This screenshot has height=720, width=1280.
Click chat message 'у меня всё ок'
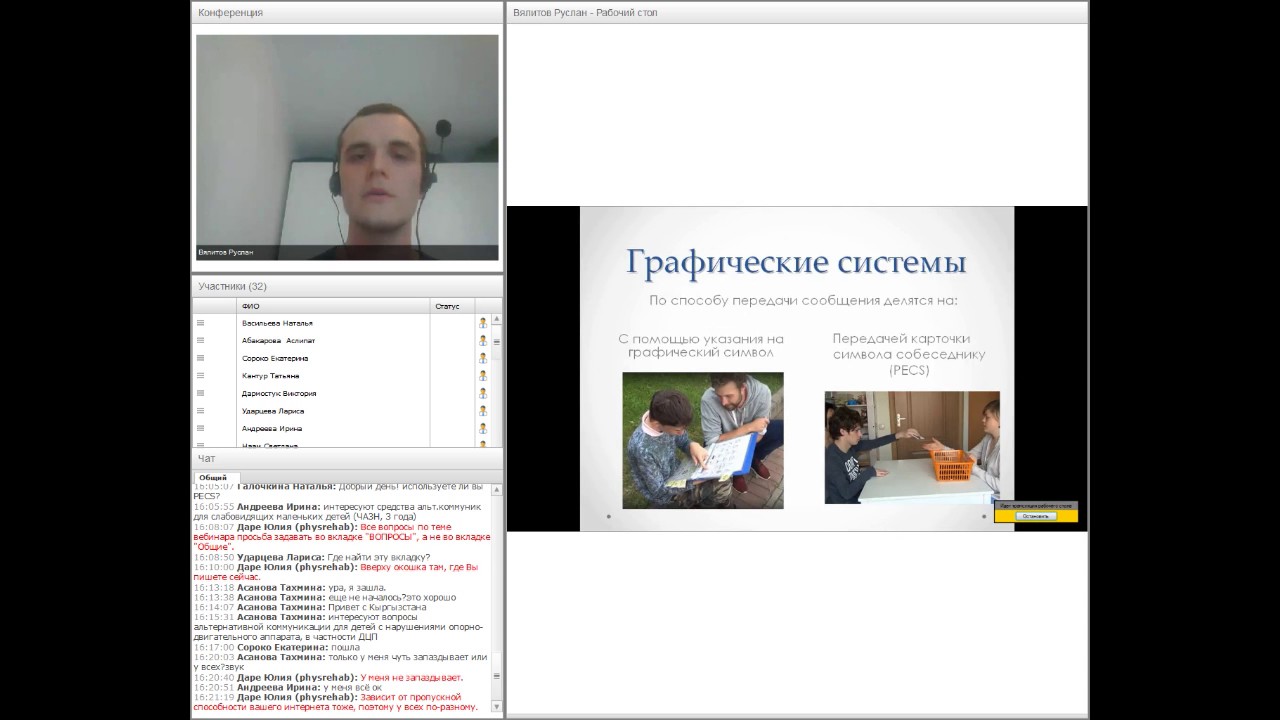click(x=353, y=687)
